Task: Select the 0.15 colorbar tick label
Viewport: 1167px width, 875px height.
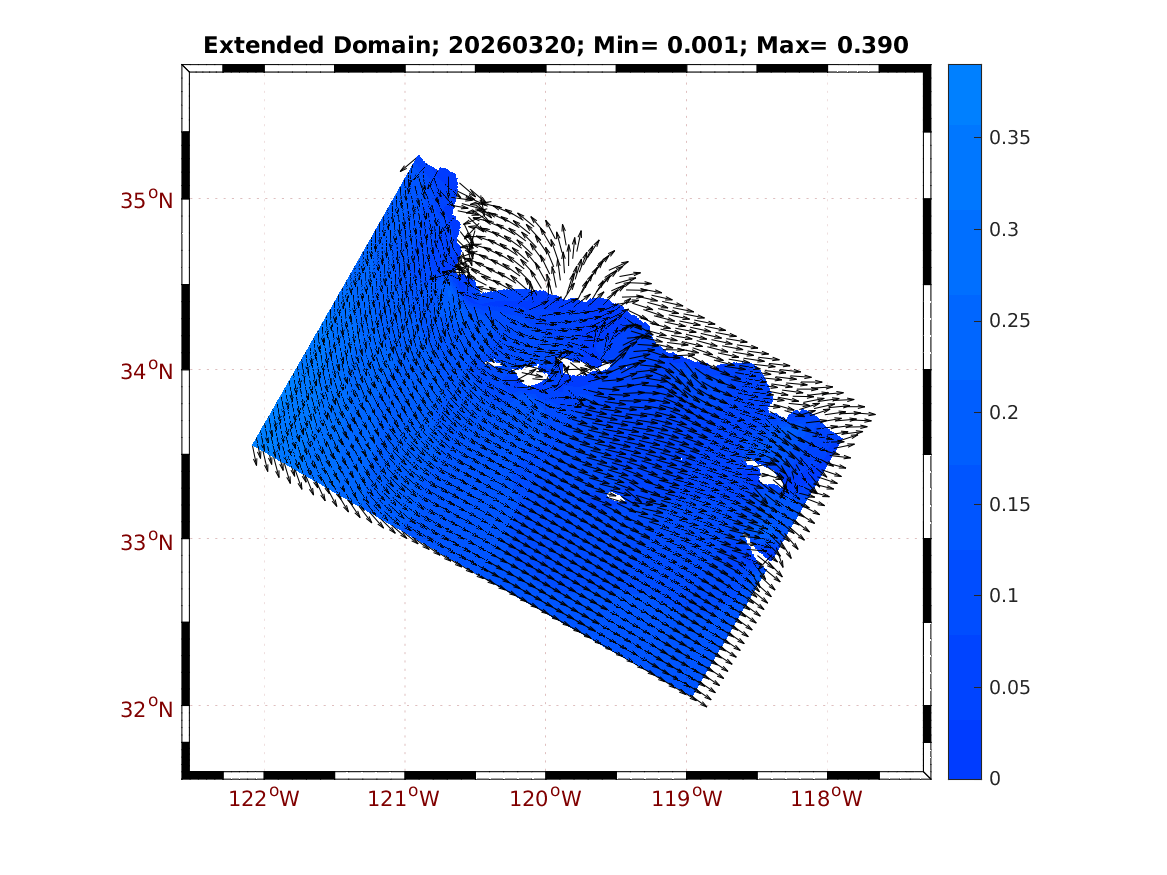Action: pyautogui.click(x=1009, y=504)
